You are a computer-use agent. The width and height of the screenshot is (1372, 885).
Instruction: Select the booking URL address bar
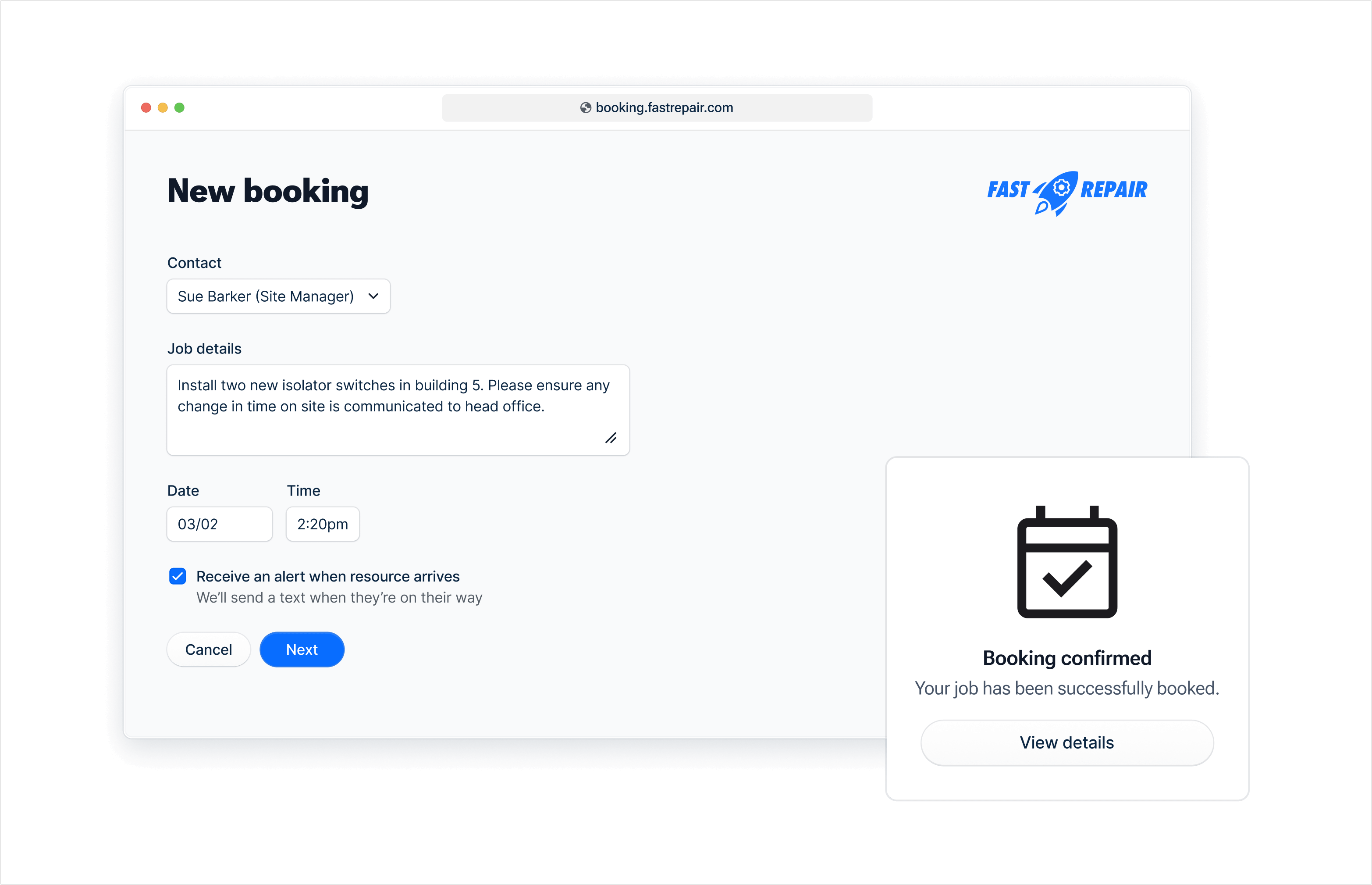pos(661,107)
